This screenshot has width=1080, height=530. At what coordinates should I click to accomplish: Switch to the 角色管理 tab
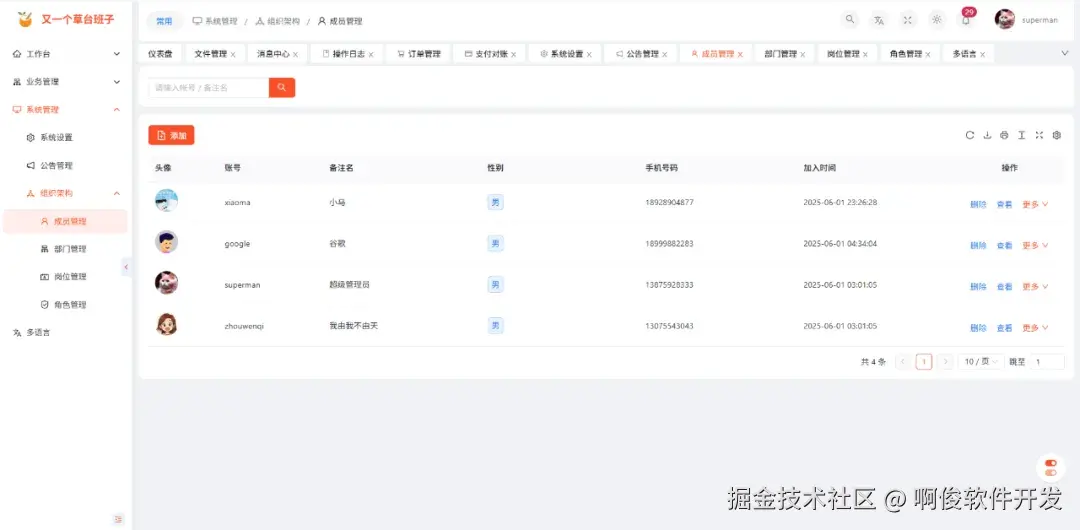(x=912, y=54)
